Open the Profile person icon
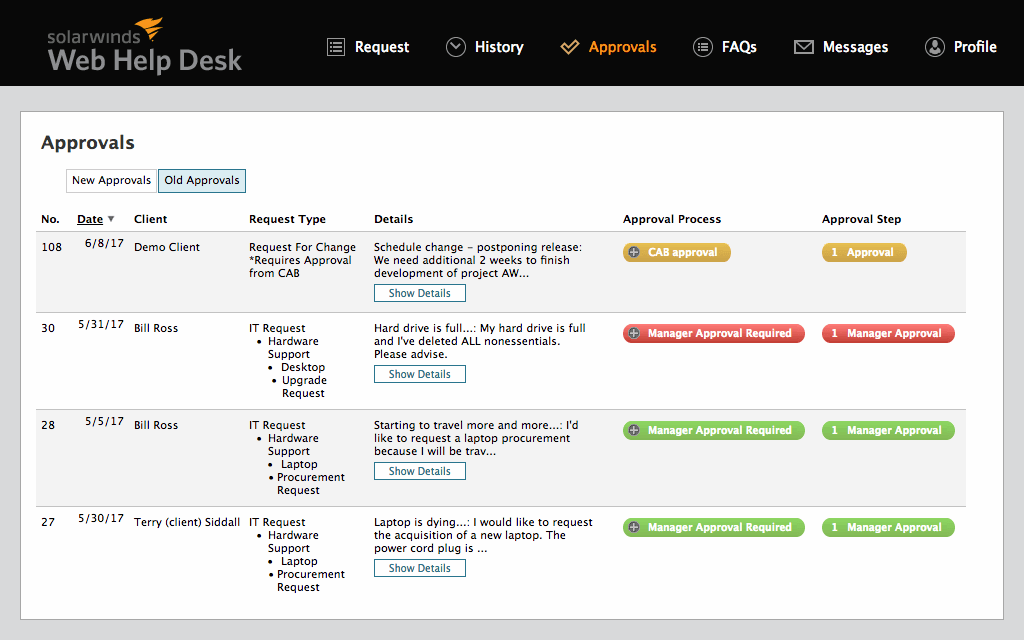The height and width of the screenshot is (640, 1024). tap(934, 46)
